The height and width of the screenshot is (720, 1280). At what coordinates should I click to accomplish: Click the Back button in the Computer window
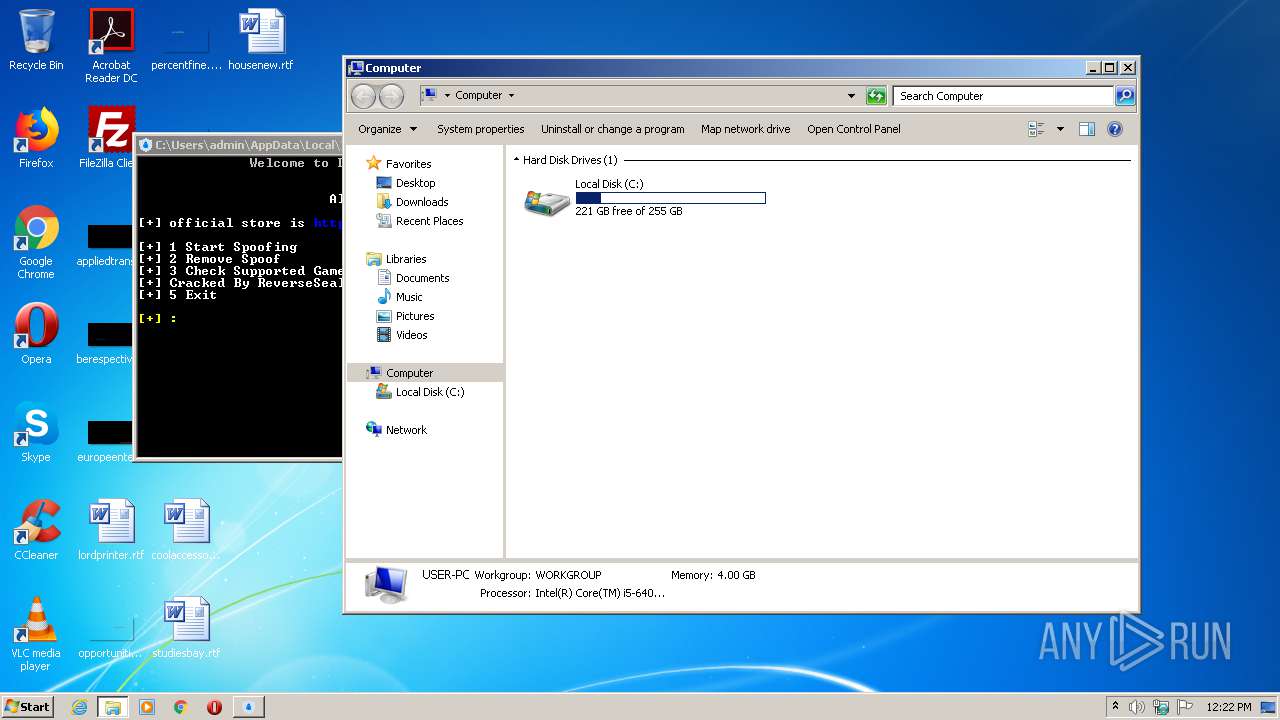pos(363,96)
